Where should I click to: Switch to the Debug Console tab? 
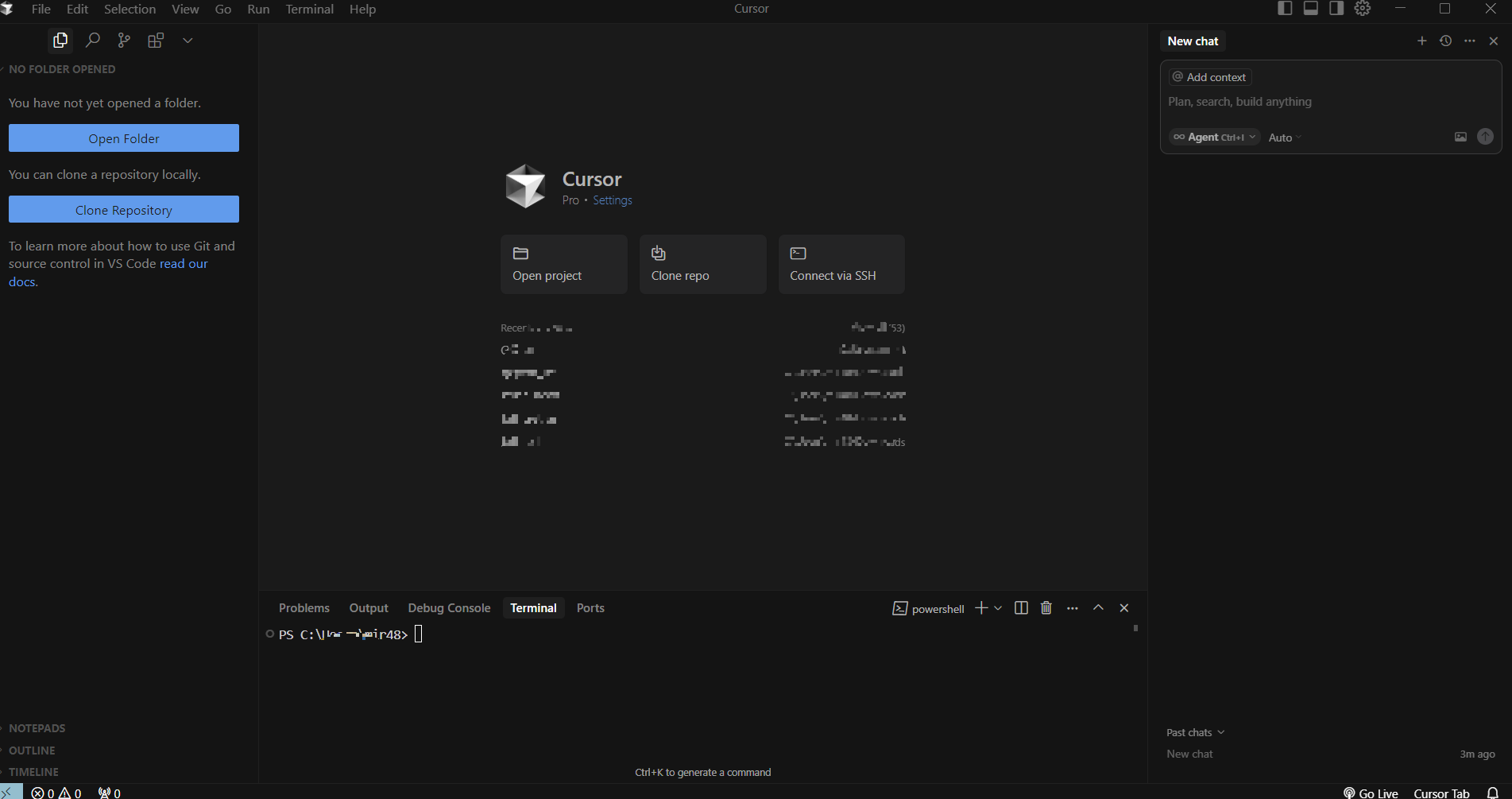pos(449,607)
